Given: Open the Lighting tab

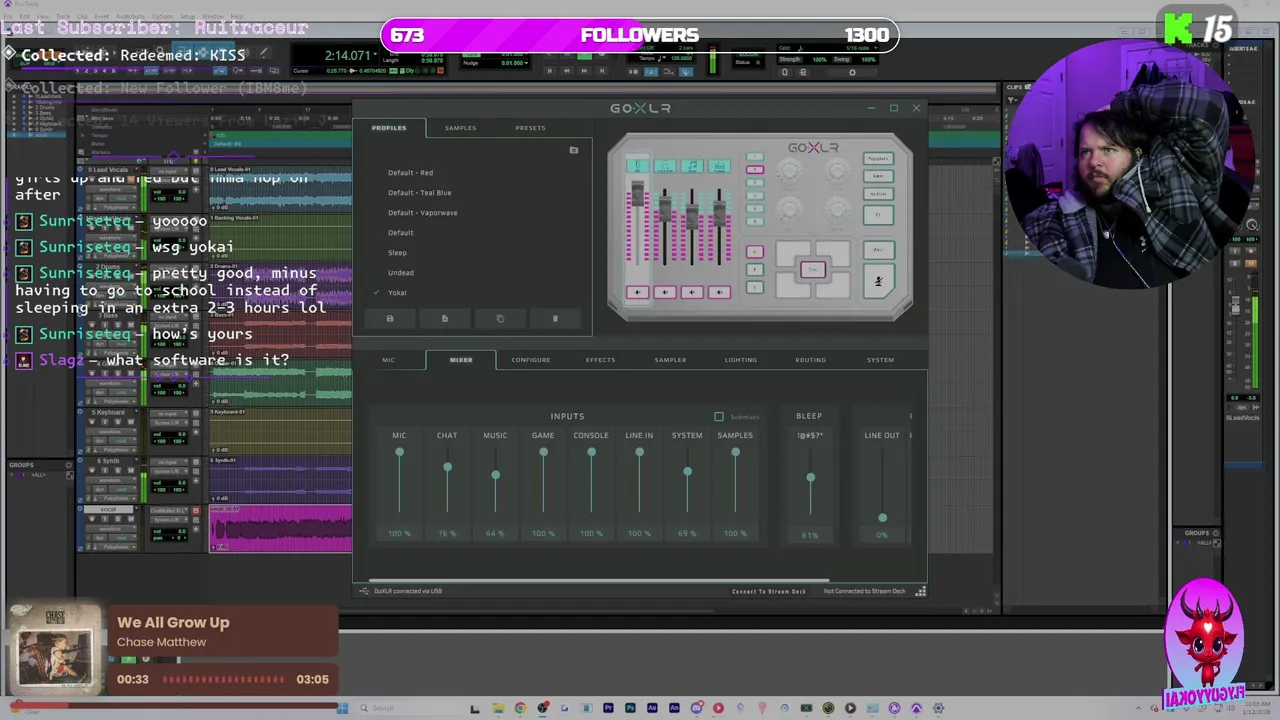Looking at the screenshot, I should click(741, 360).
